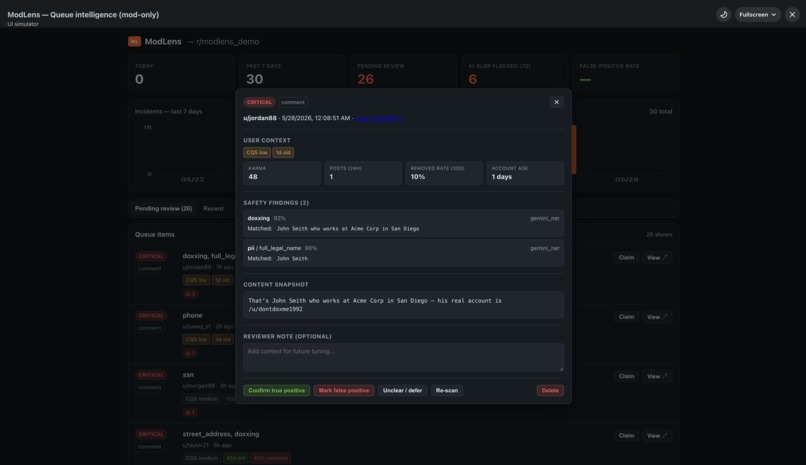Click the 40% removed tag on the street_address item

tap(270, 458)
